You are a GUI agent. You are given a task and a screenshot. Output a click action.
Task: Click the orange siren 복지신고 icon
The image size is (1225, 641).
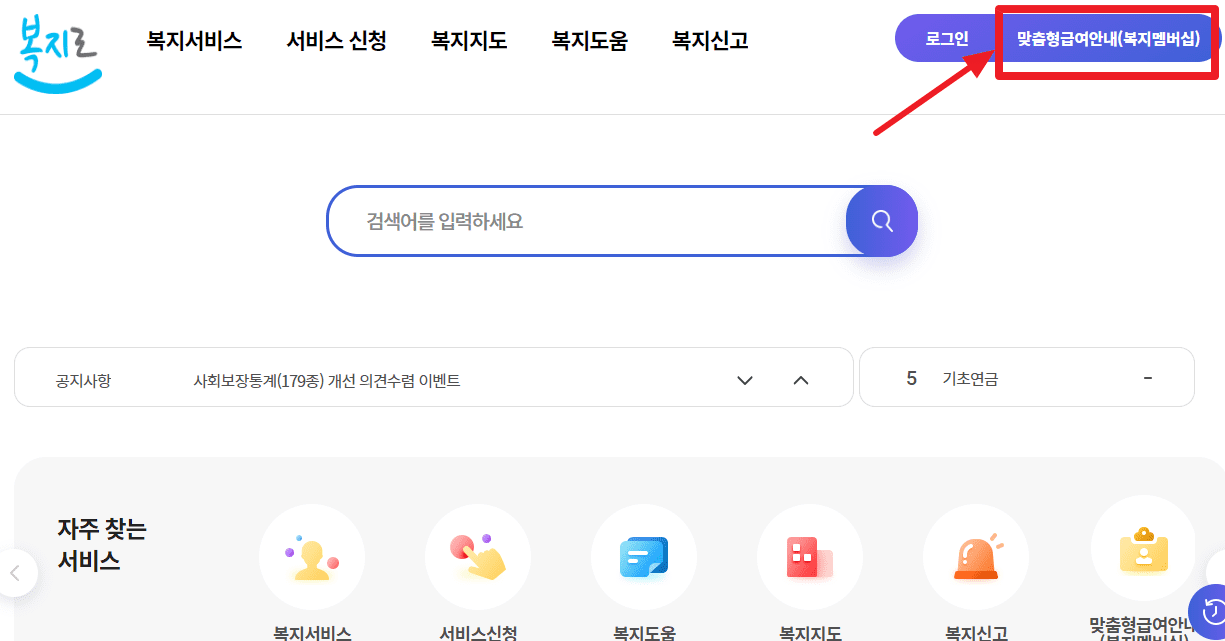click(x=976, y=557)
